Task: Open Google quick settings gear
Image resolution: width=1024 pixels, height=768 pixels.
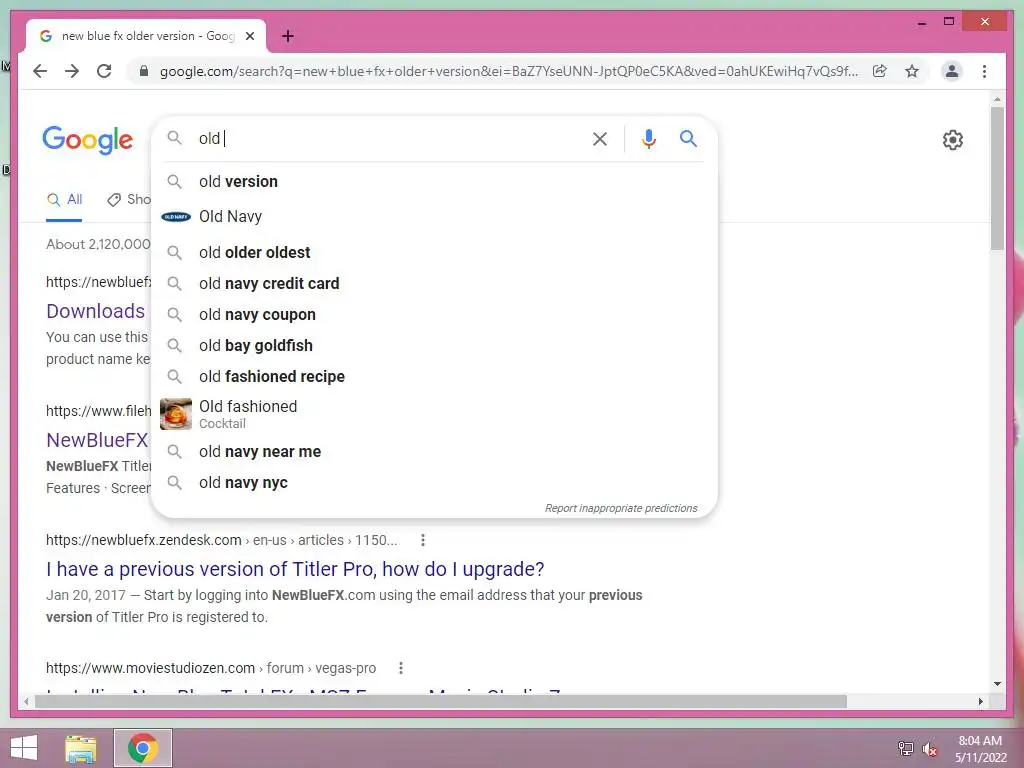Action: [x=953, y=140]
